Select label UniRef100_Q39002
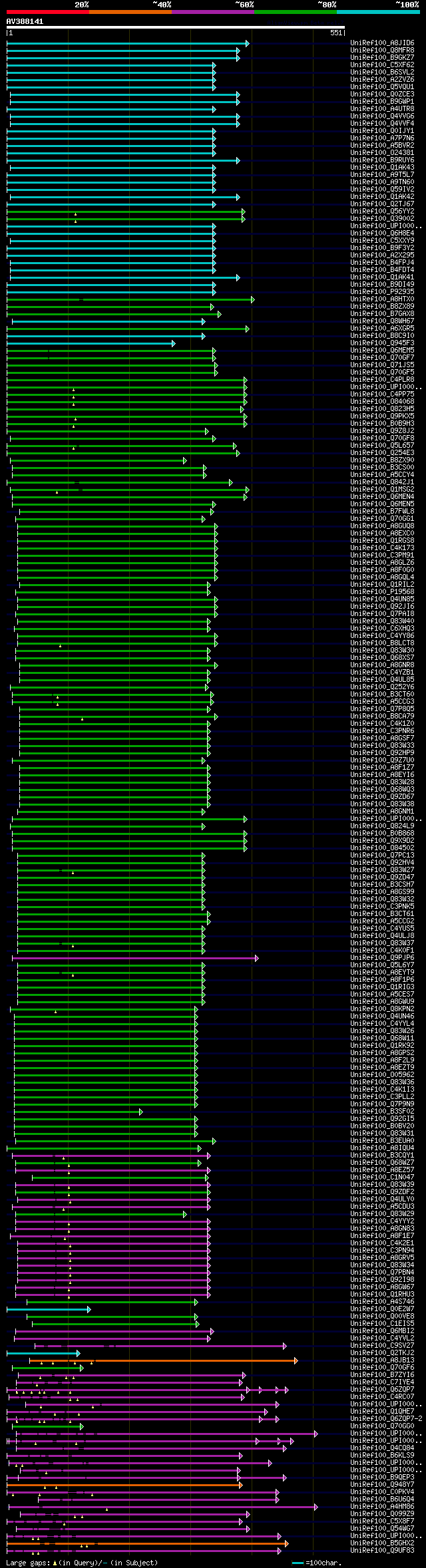Viewport: 426px width, 1568px height. pos(382,219)
